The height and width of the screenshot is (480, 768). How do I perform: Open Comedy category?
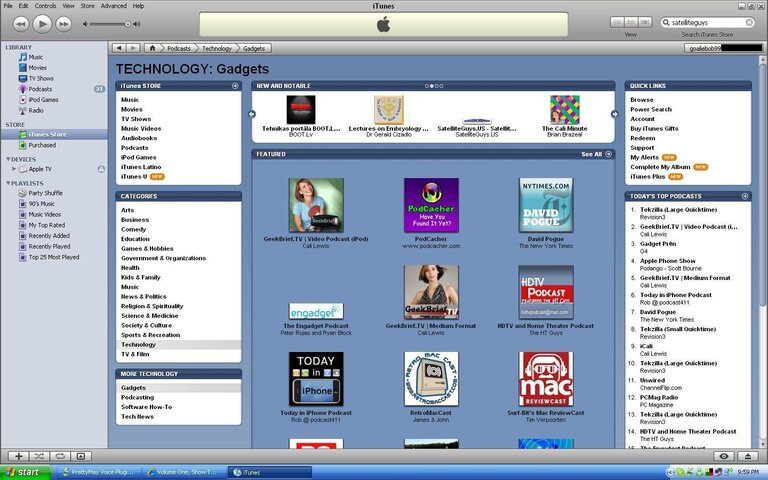pyautogui.click(x=134, y=229)
